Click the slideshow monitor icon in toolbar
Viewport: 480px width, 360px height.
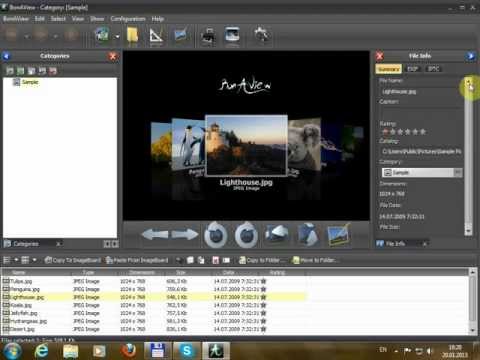(232, 35)
